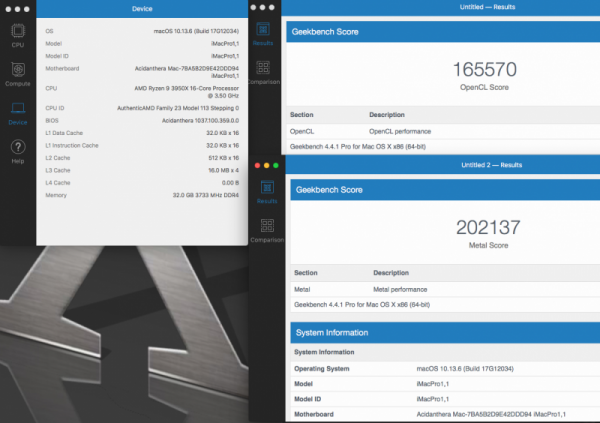
Task: Click the Motherboard row in System Information
Action: tap(445, 414)
